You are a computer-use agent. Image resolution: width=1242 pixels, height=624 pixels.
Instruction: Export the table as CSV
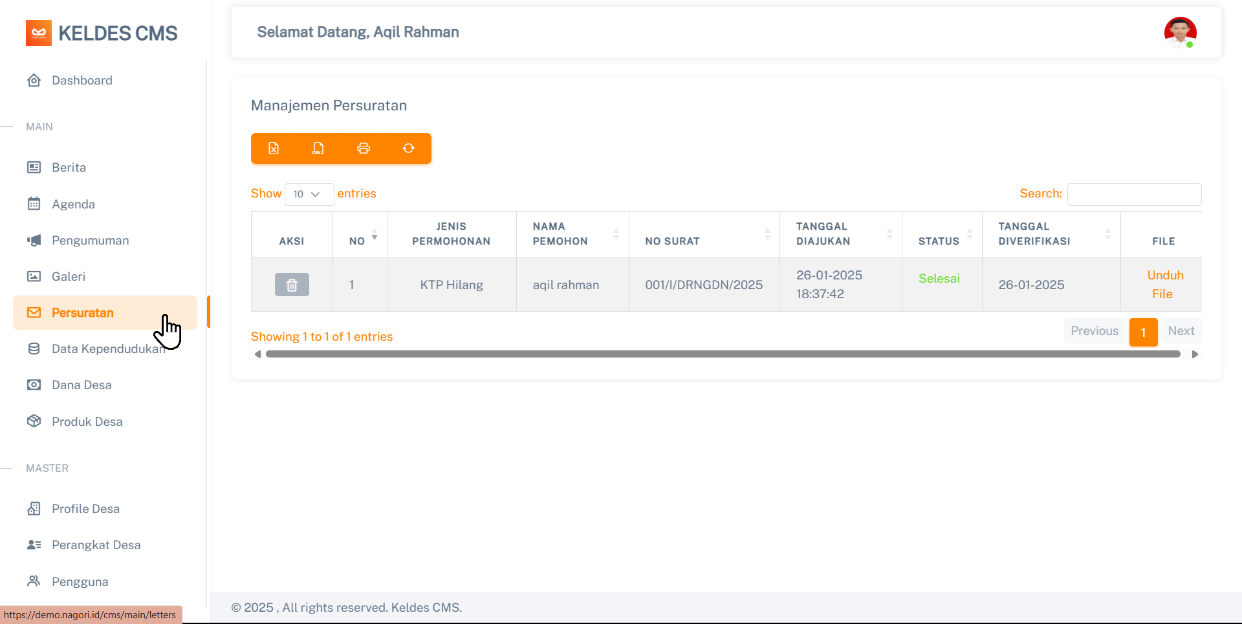(318, 148)
